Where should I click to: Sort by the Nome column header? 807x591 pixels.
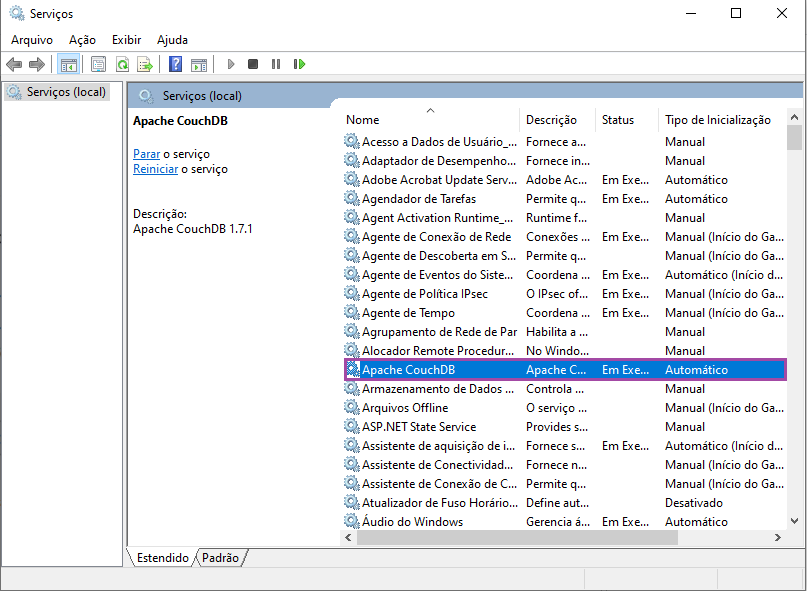coord(362,120)
